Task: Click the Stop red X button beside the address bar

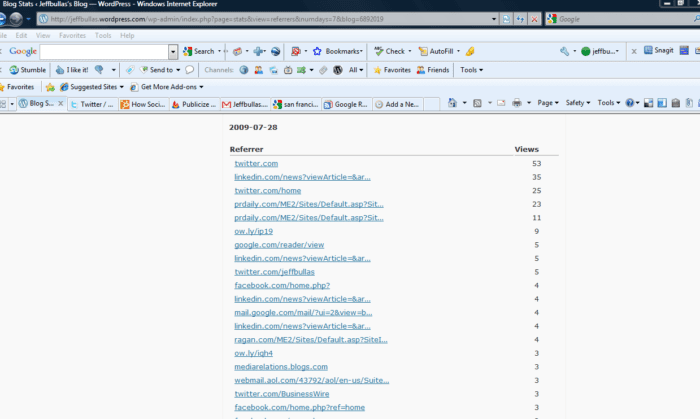Action: coord(534,19)
